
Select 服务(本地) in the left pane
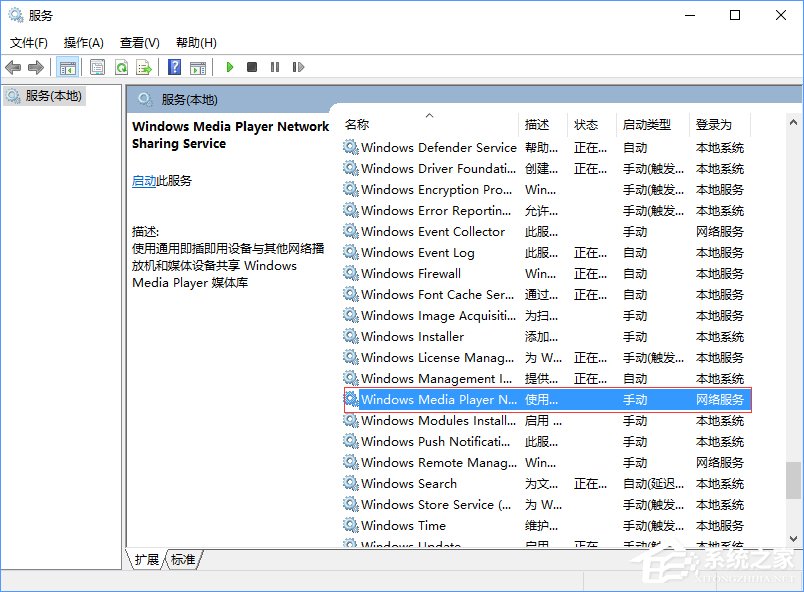(55, 96)
